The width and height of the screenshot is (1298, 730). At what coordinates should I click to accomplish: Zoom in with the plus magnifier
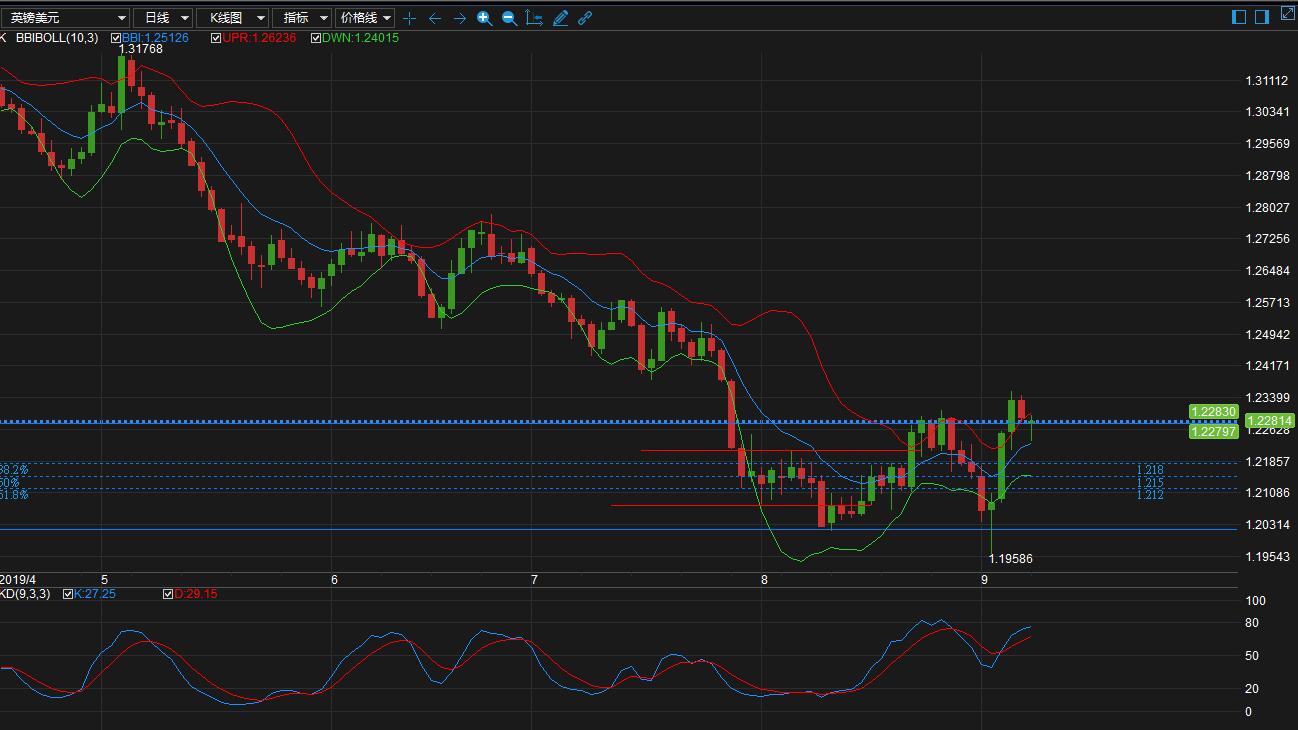[x=484, y=18]
